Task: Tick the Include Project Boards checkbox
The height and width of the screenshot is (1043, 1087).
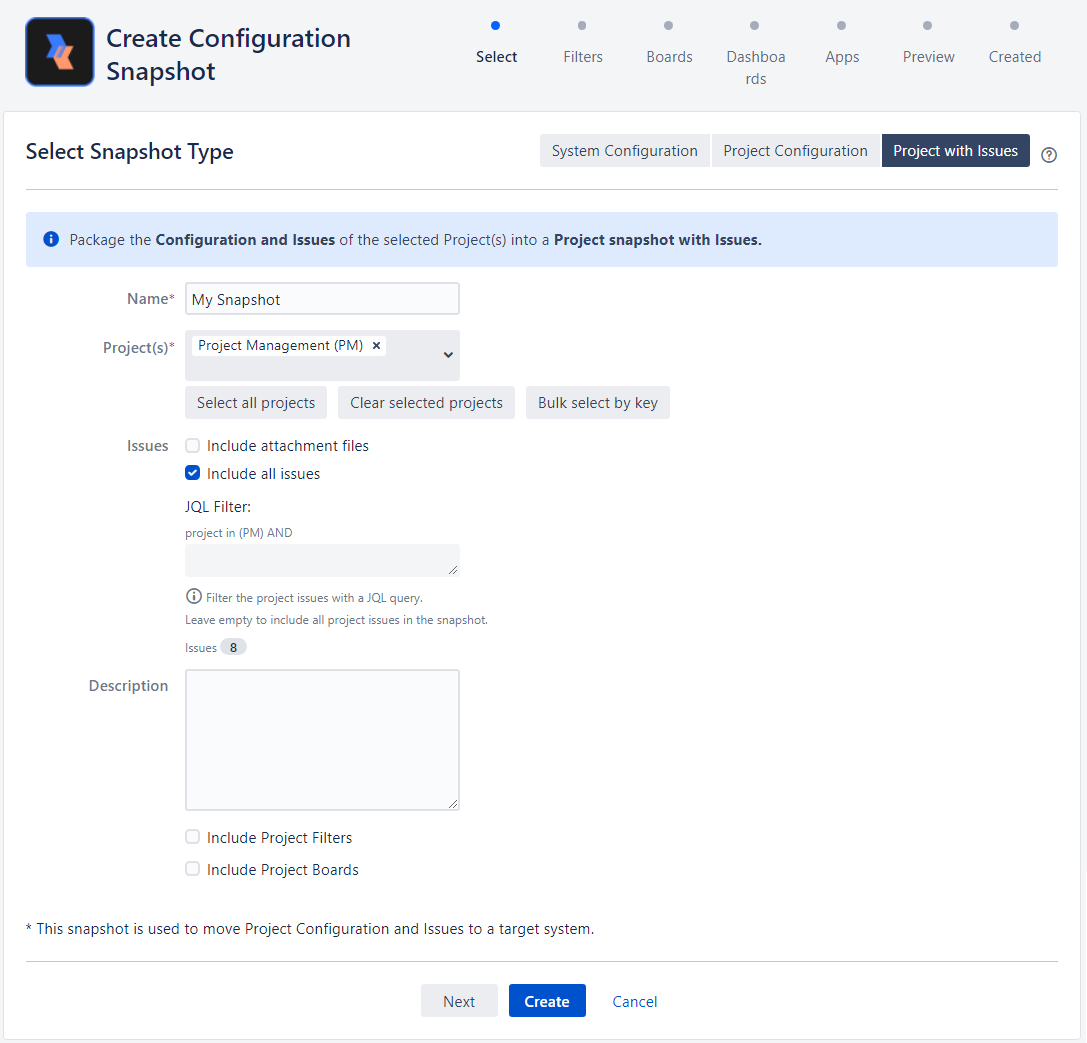Action: 193,870
